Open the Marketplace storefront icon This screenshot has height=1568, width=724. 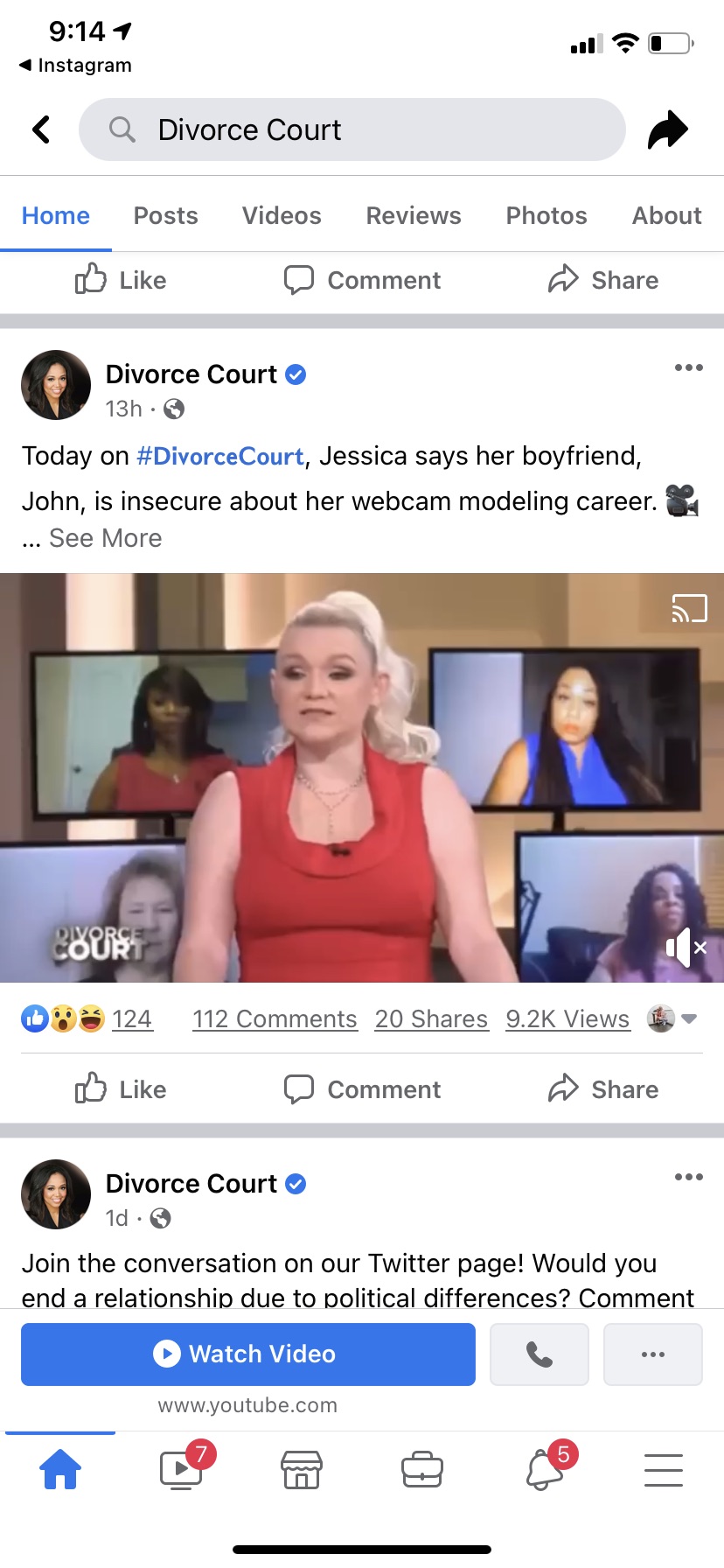point(302,1469)
